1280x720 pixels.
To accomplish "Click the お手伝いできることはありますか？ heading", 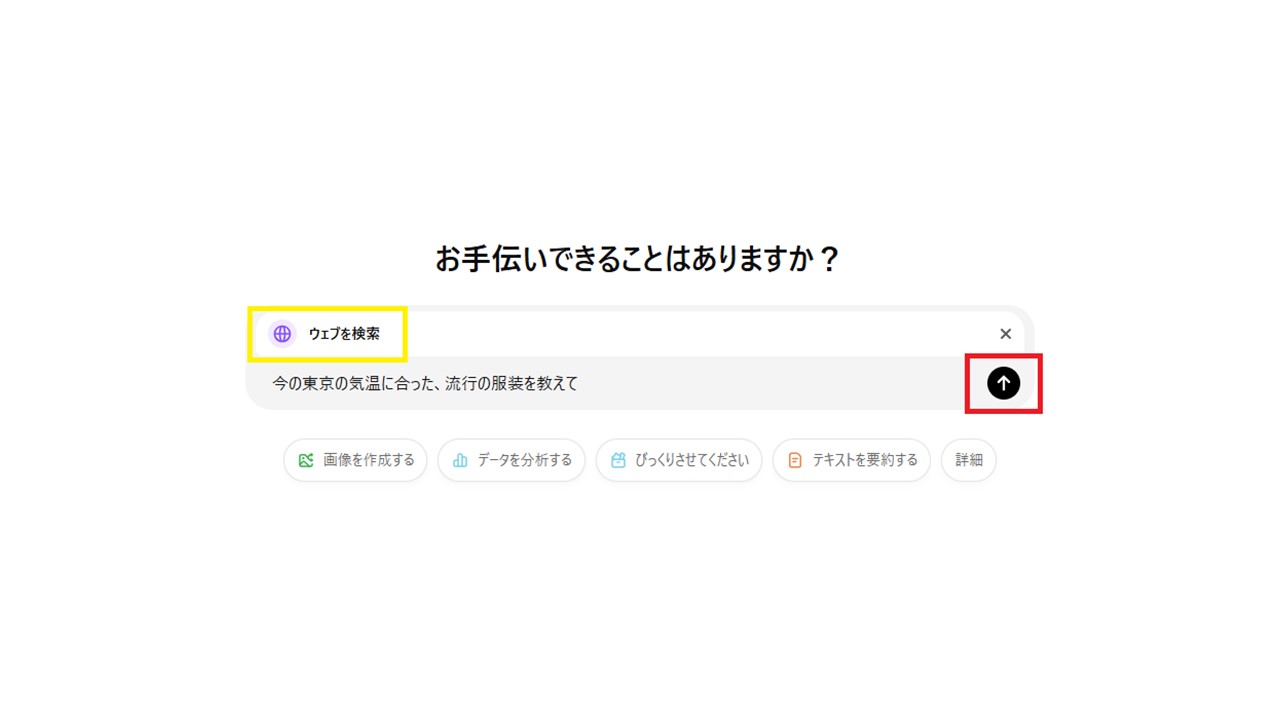I will pyautogui.click(x=639, y=260).
